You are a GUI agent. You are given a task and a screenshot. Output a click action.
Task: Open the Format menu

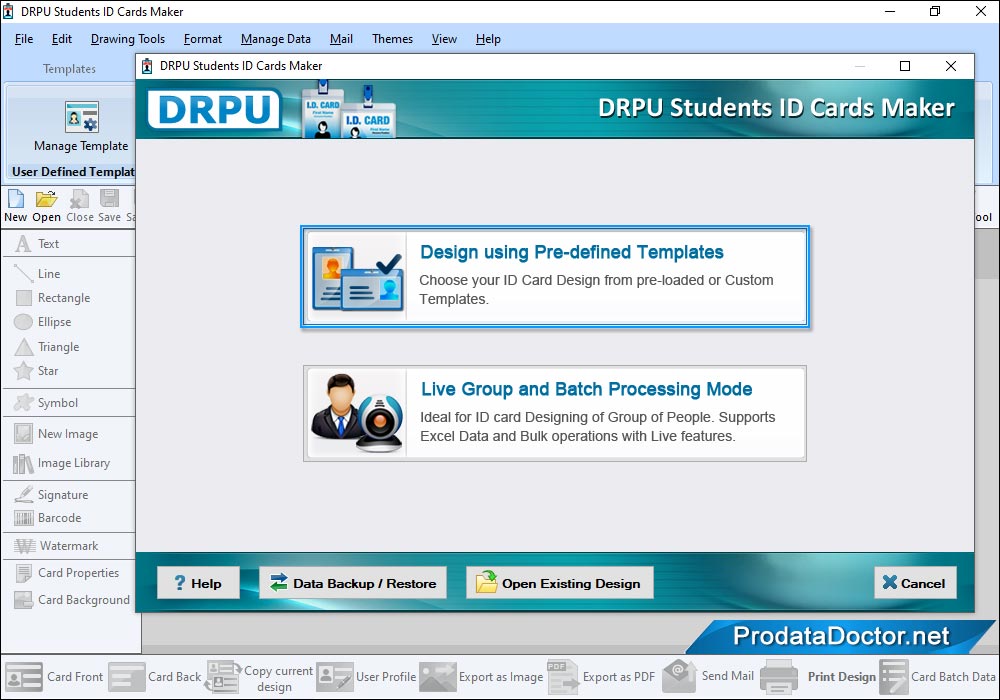point(202,39)
